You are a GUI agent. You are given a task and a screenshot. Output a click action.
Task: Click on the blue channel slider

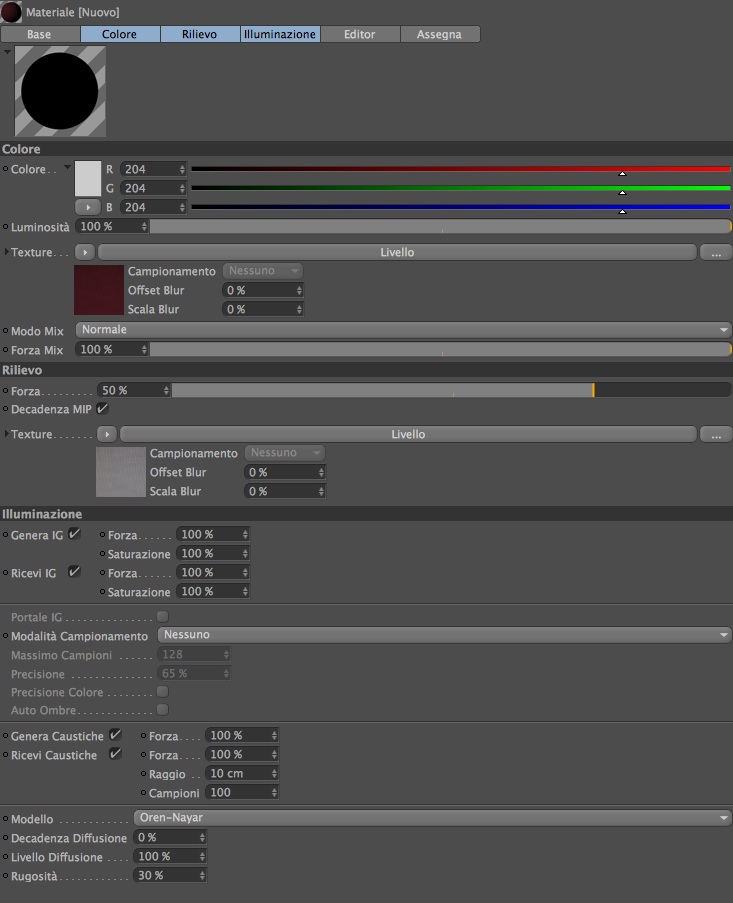461,207
